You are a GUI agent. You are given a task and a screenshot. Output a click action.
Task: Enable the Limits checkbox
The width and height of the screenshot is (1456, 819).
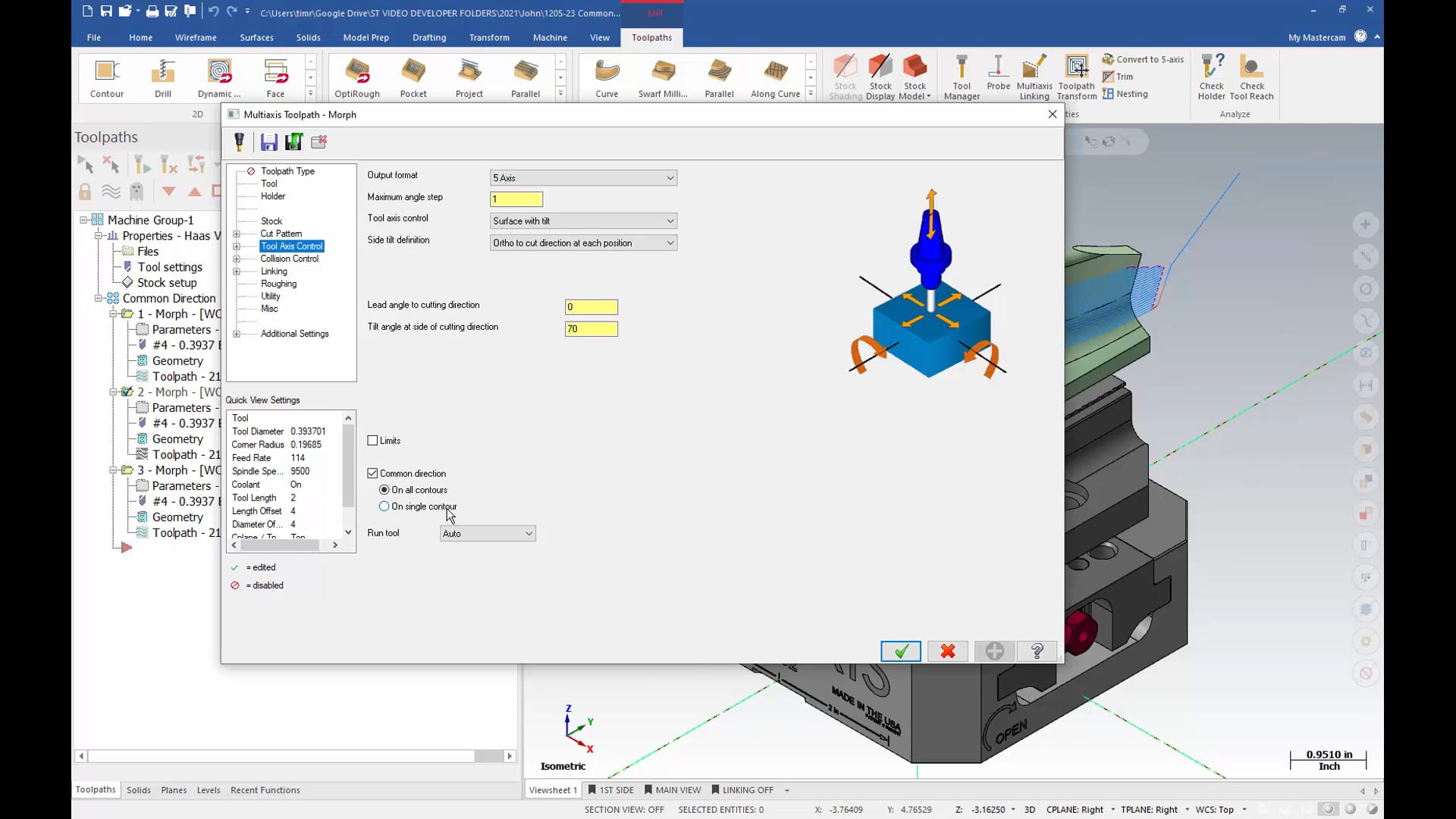tap(374, 441)
